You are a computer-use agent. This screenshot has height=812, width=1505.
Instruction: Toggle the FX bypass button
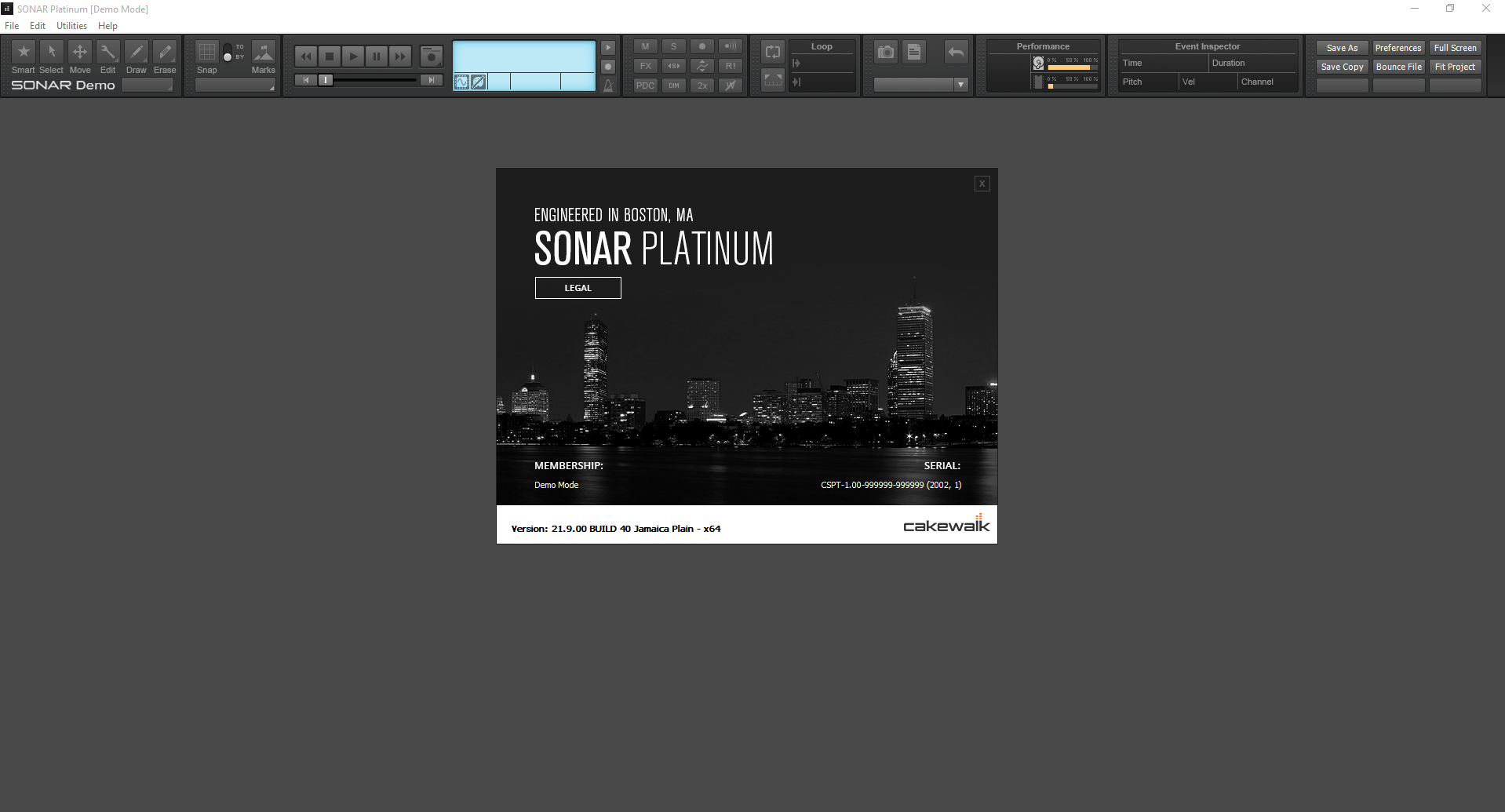point(646,66)
